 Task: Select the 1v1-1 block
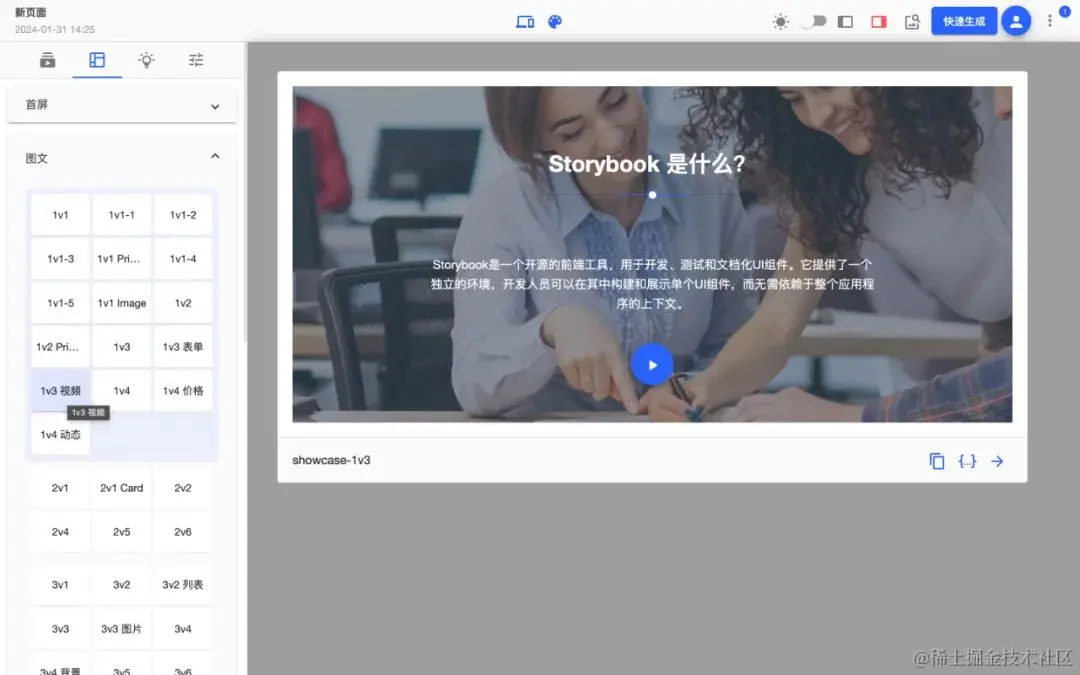pyautogui.click(x=122, y=215)
